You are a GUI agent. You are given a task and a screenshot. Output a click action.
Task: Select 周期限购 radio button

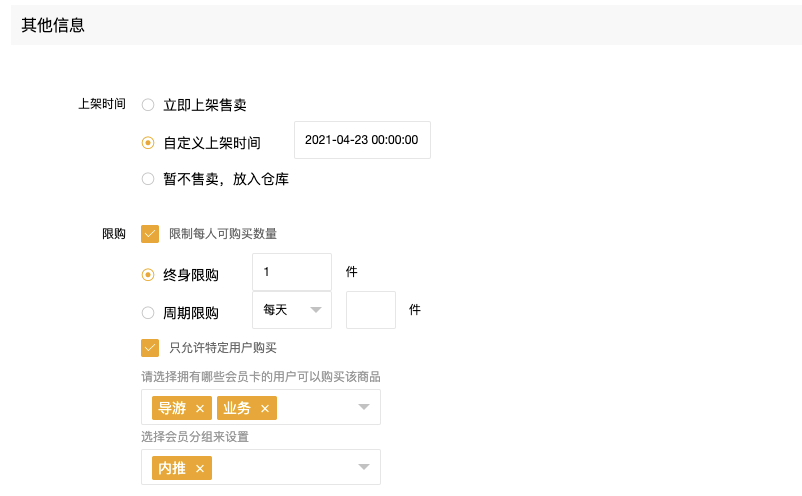click(x=148, y=313)
